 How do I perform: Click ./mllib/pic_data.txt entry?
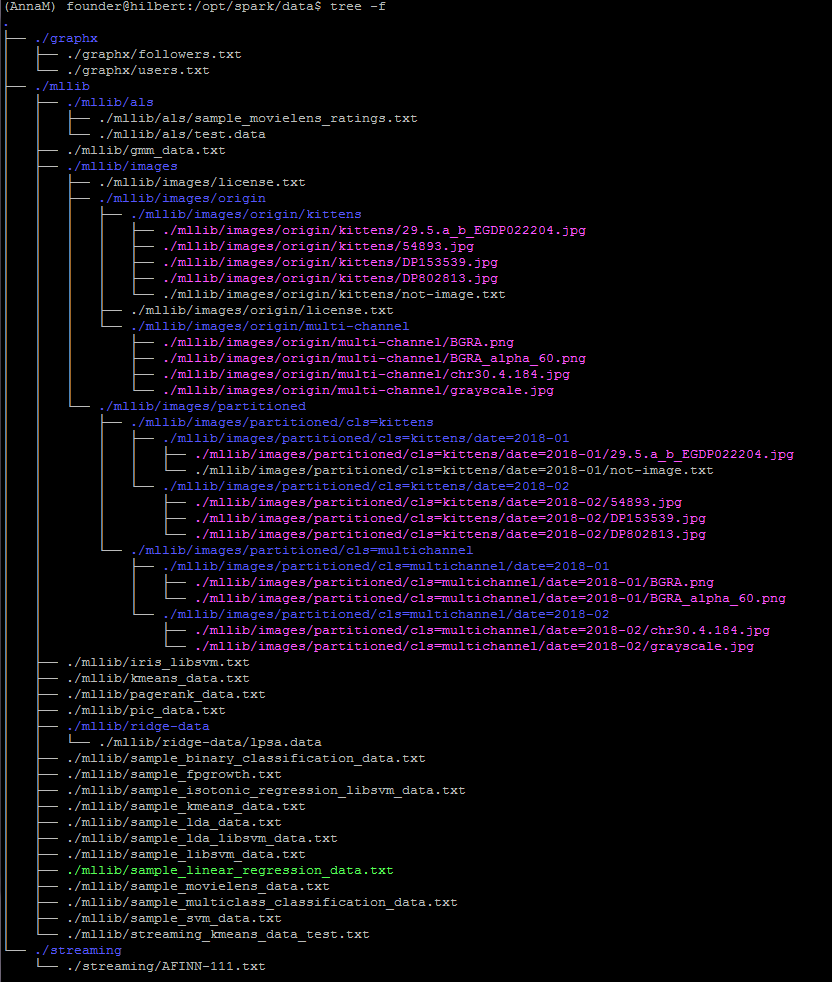(x=146, y=711)
